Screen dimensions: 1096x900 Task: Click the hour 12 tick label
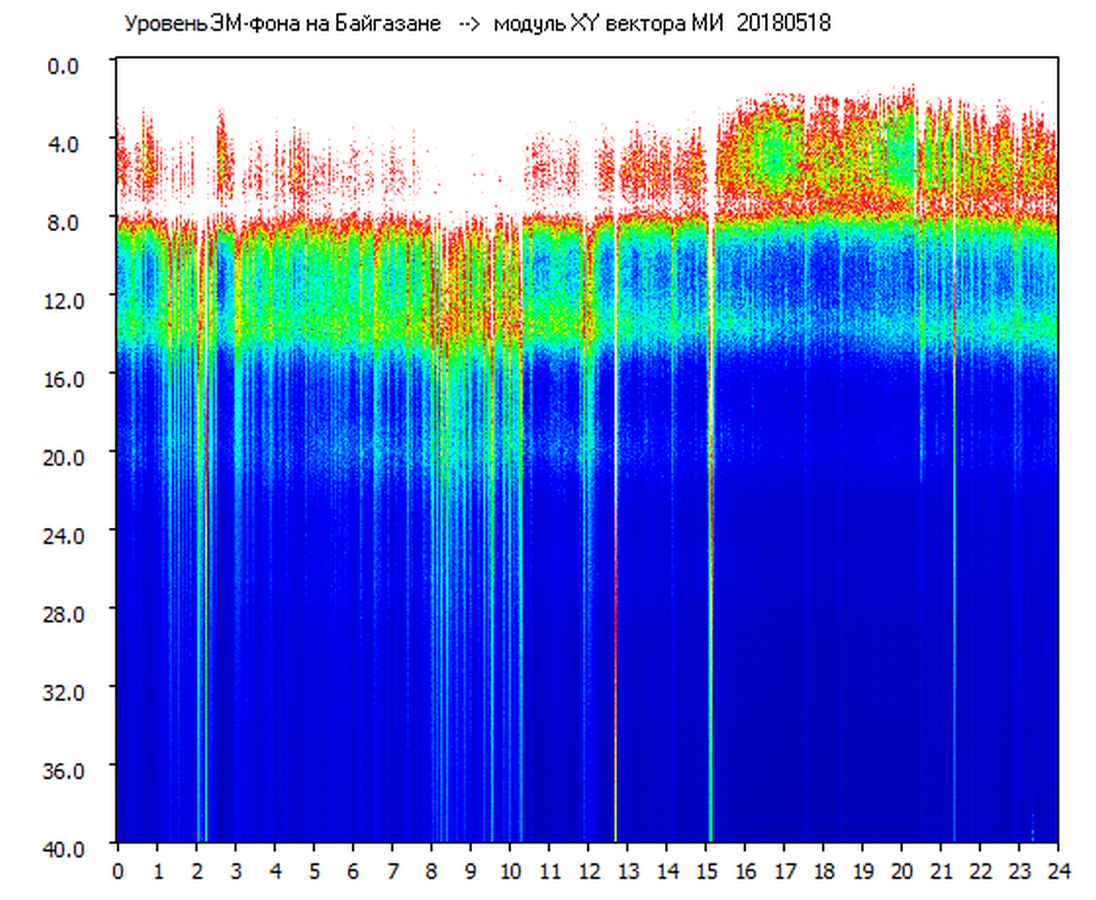click(588, 871)
